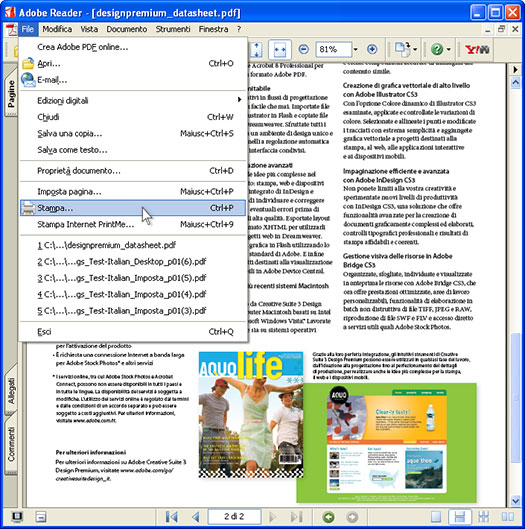This screenshot has width=525, height=529.
Task: Click the Aqualife magazine cover image
Action: (x=251, y=414)
